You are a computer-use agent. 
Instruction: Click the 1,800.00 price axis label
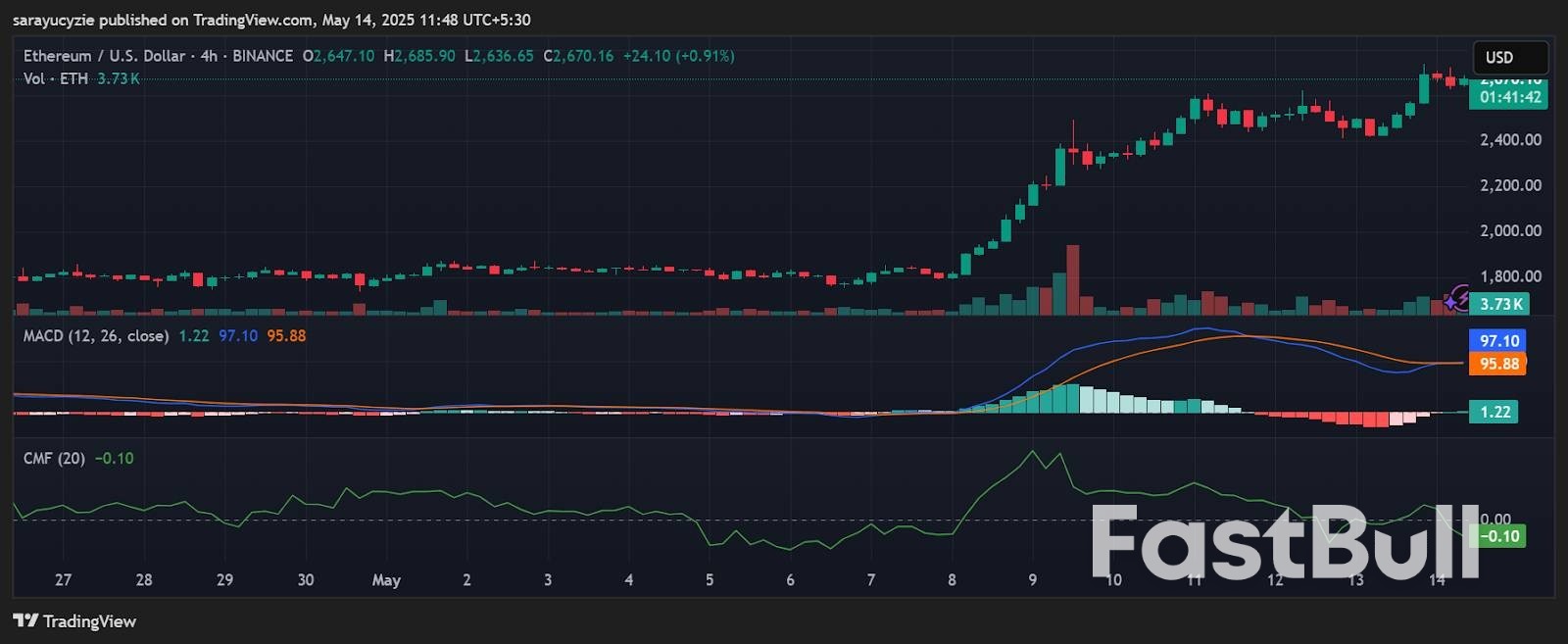click(x=1510, y=276)
